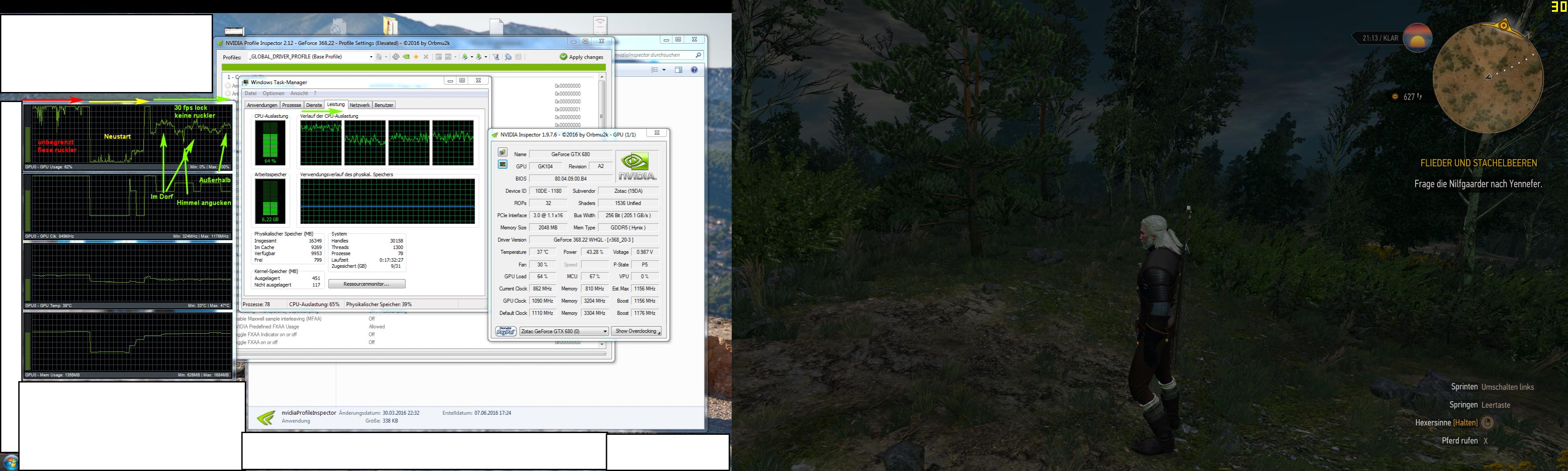Click the filter funnel toolbar icon
Viewport: 1568px width, 471px height.
[497, 57]
